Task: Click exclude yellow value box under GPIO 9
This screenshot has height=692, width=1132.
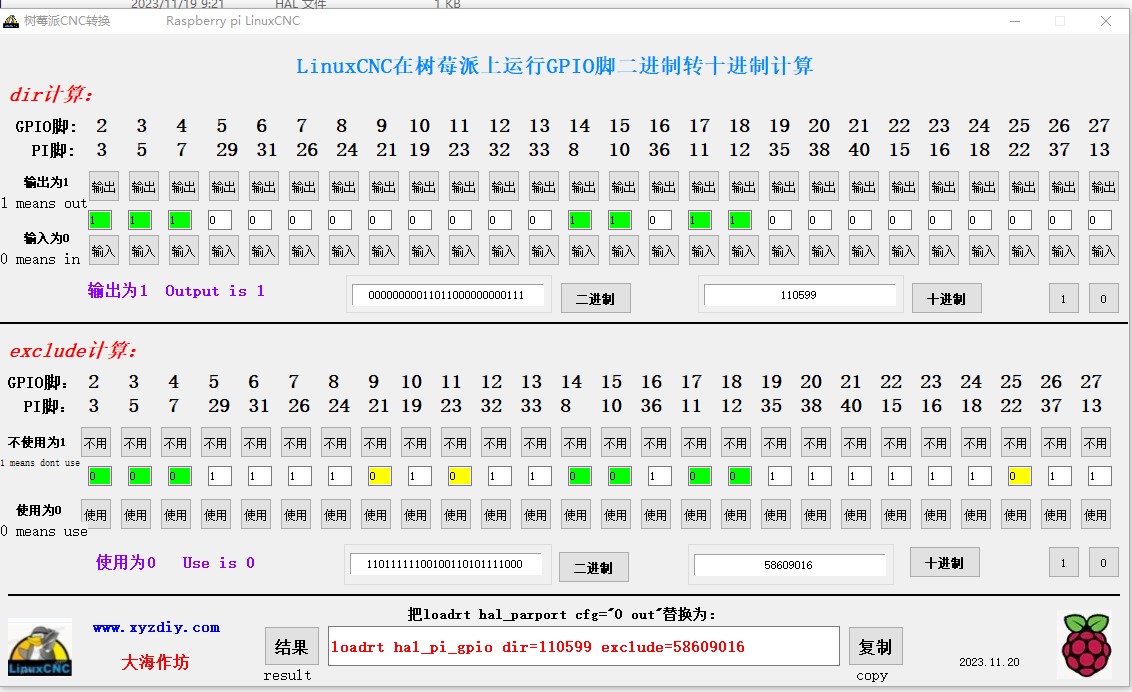Action: [x=380, y=476]
